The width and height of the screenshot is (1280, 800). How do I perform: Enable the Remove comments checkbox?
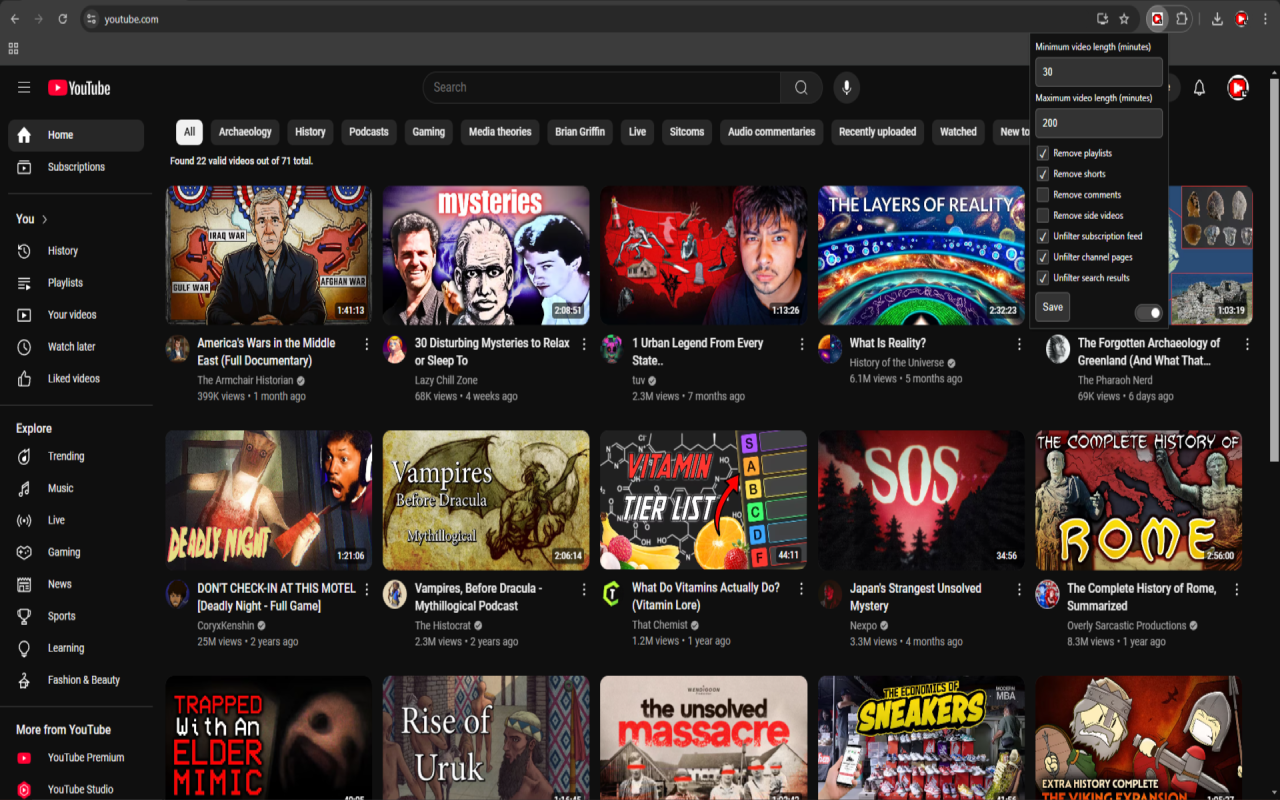(x=1045, y=194)
